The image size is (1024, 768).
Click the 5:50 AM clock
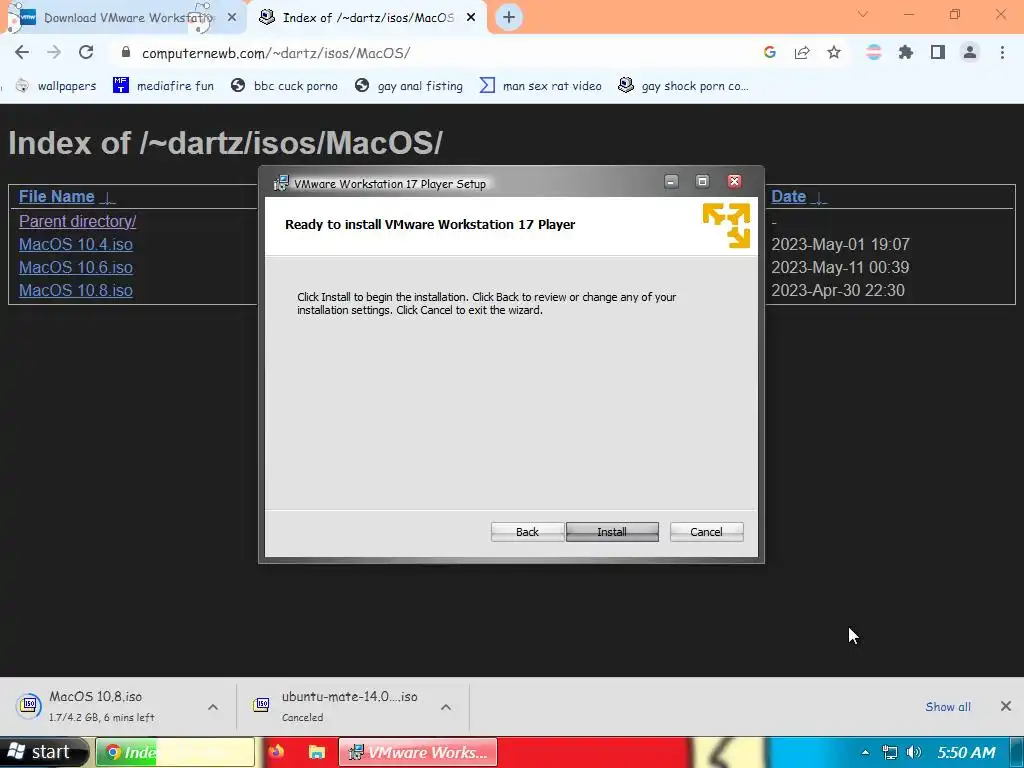(967, 752)
